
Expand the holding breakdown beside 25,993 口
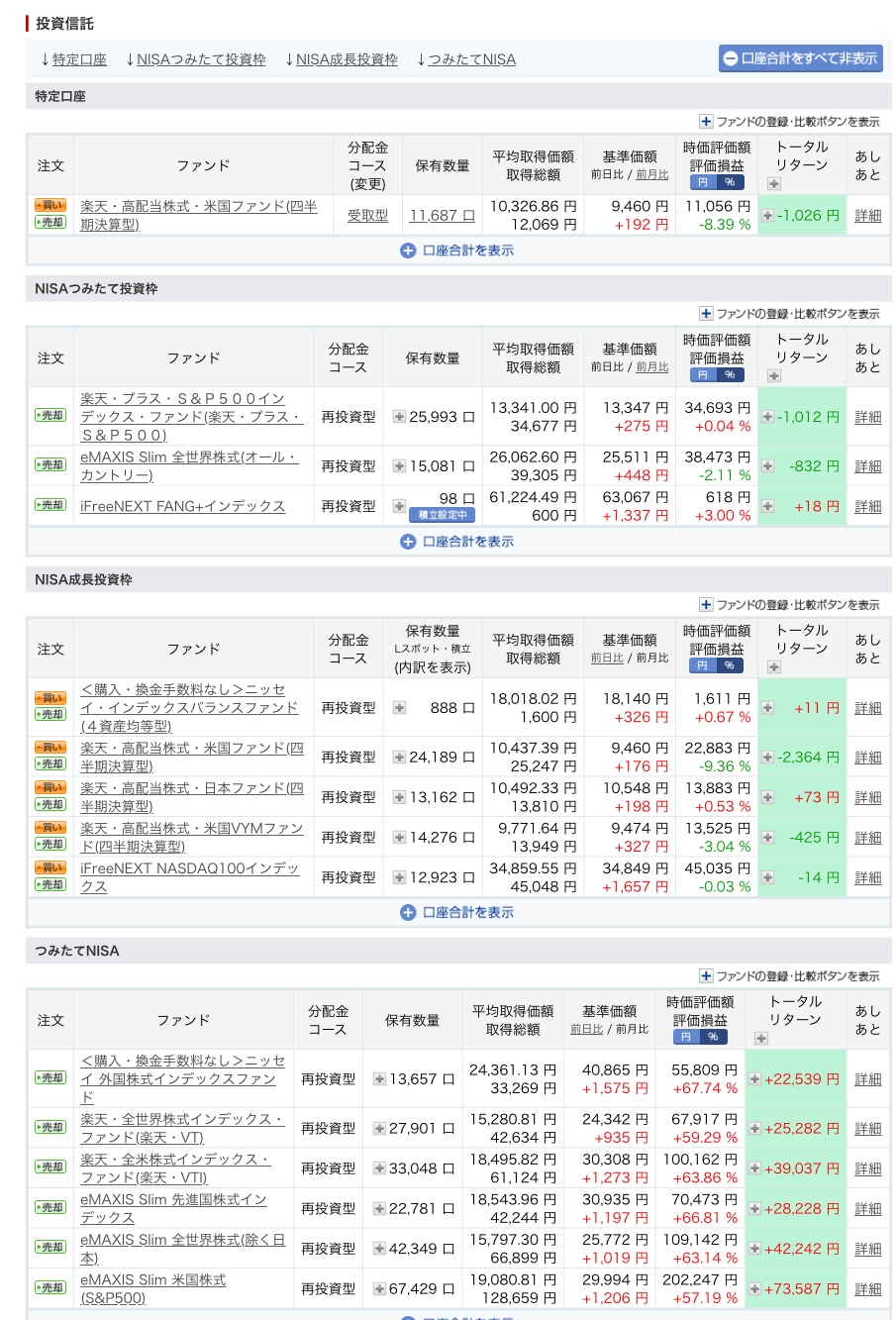coord(399,418)
